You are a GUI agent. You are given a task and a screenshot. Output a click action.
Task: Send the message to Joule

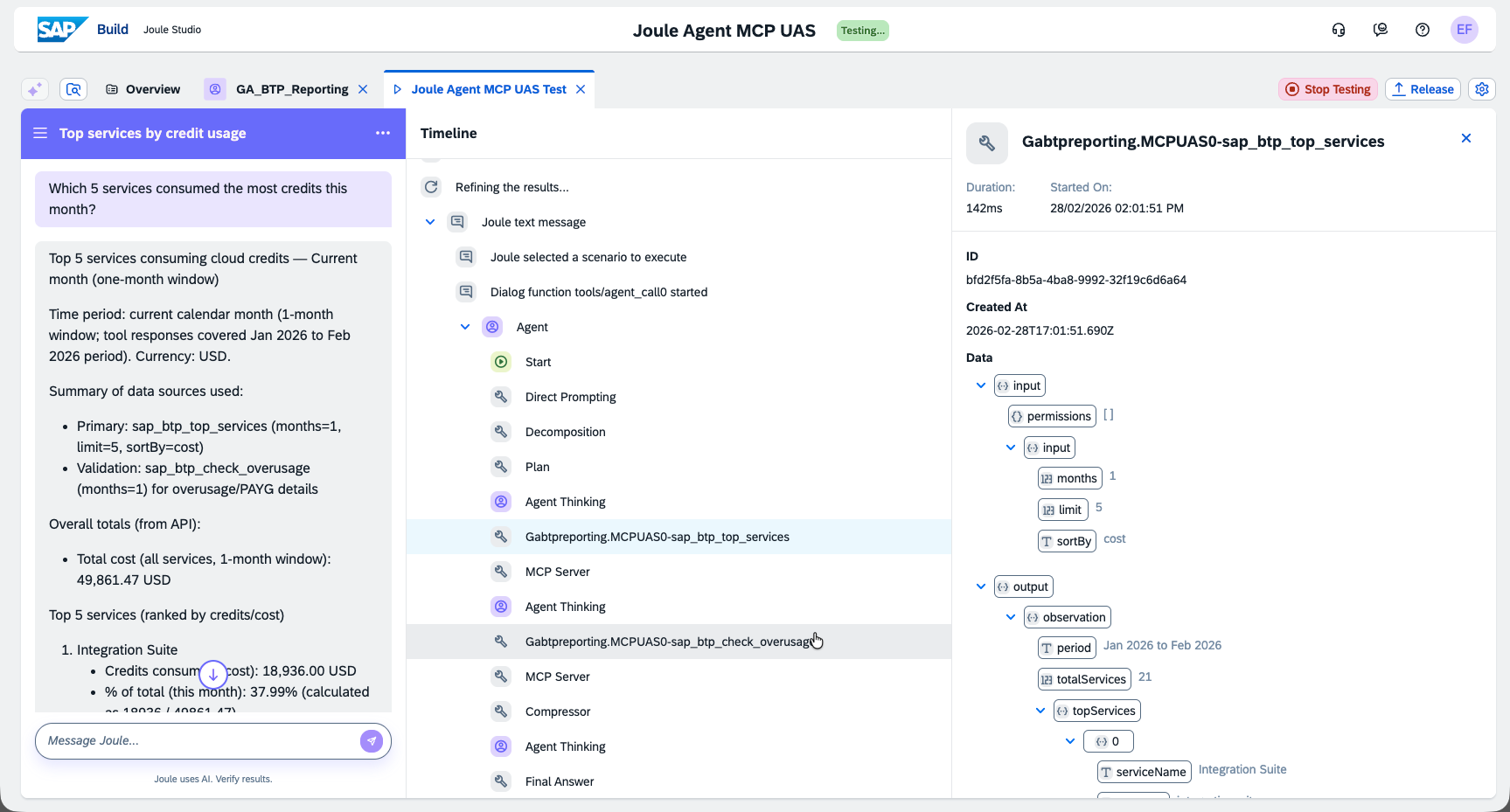(372, 741)
